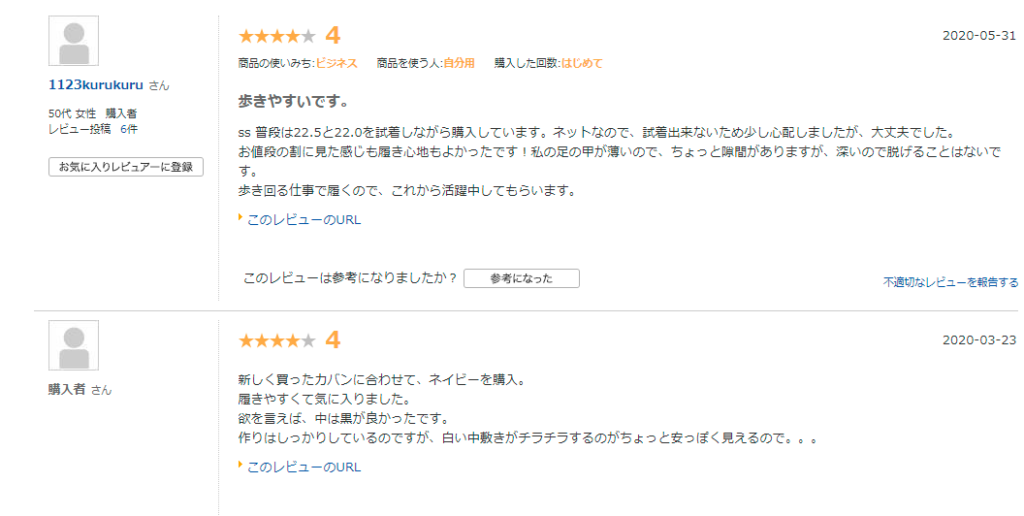Click the 参考になった button
Screen dimensions: 1024x516
(521, 278)
